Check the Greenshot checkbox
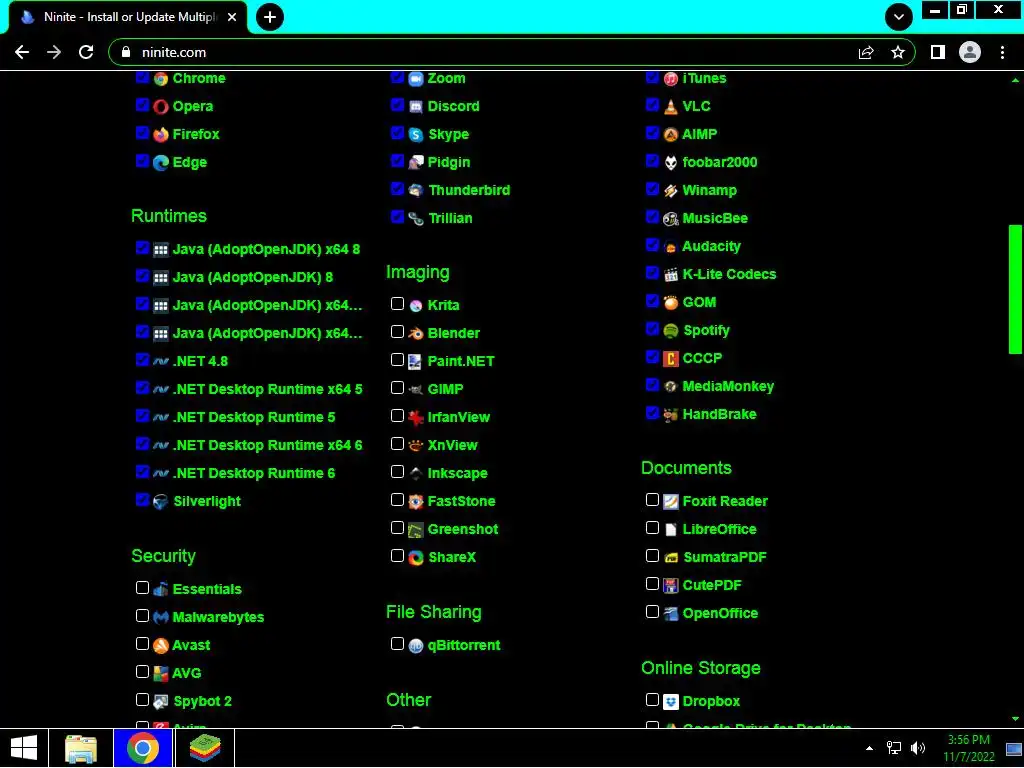The width and height of the screenshot is (1024, 768). point(397,528)
